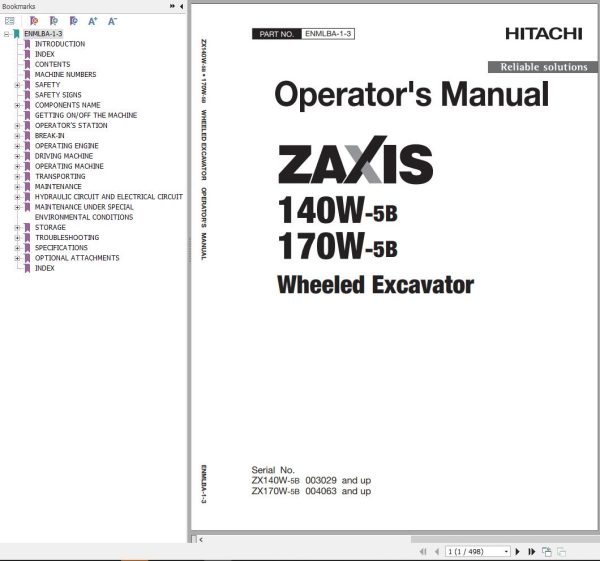Open the MAINTENANCE bookmark
This screenshot has height=561, width=600.
click(x=58, y=186)
